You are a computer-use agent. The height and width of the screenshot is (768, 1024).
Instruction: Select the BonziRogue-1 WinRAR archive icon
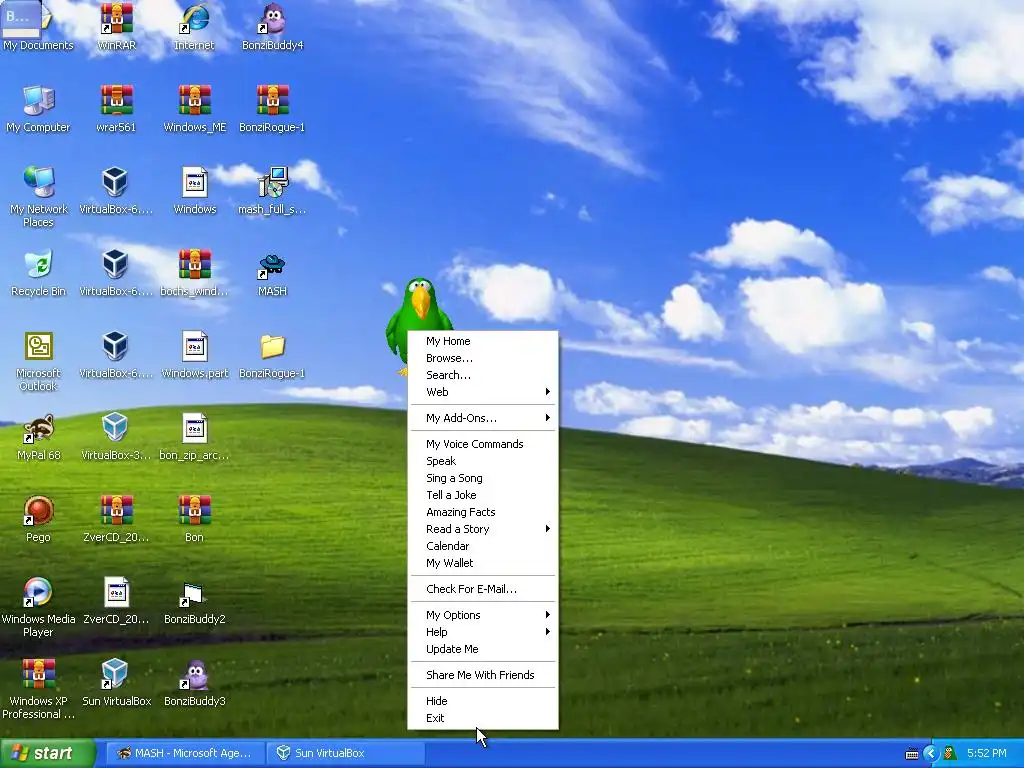pos(272,102)
